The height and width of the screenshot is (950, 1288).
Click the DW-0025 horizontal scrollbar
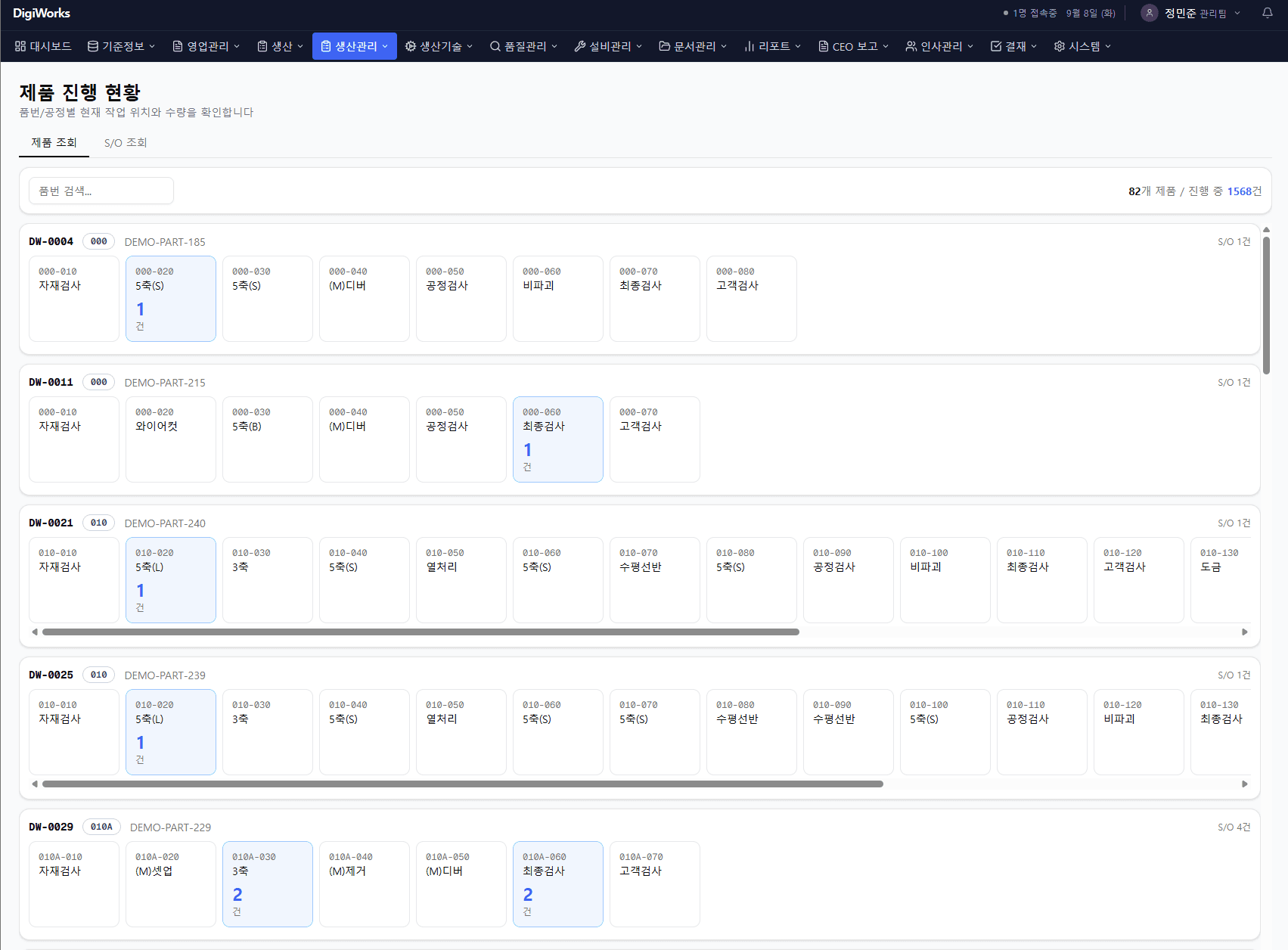(x=463, y=784)
